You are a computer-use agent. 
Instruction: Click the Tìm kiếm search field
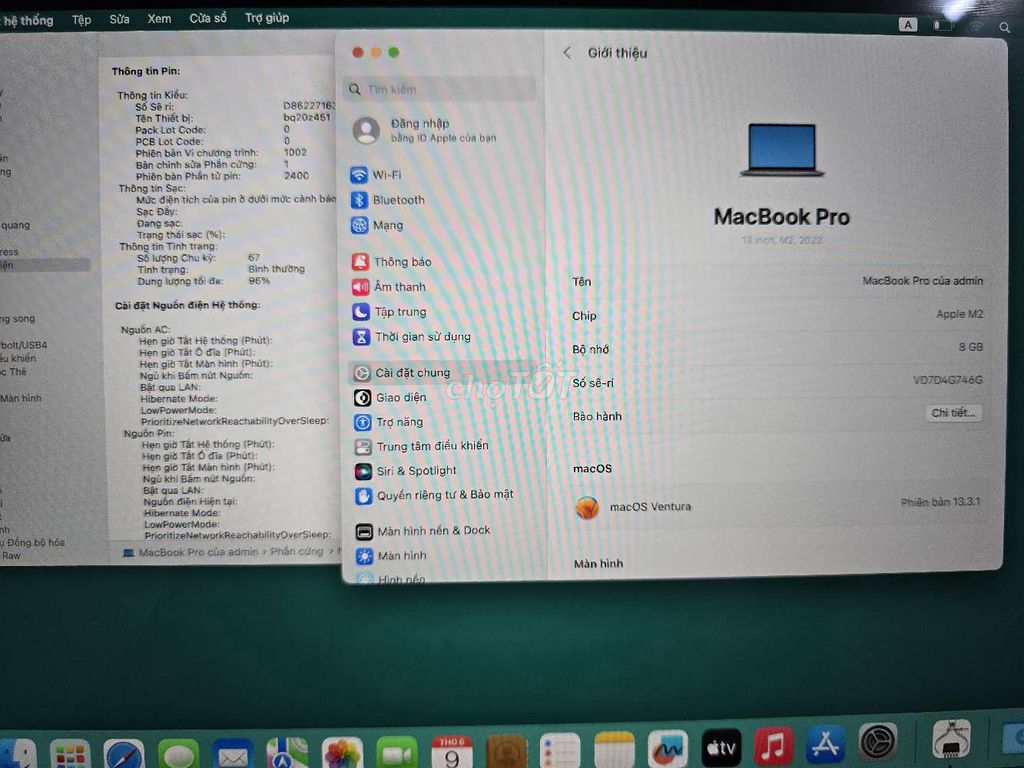point(439,89)
